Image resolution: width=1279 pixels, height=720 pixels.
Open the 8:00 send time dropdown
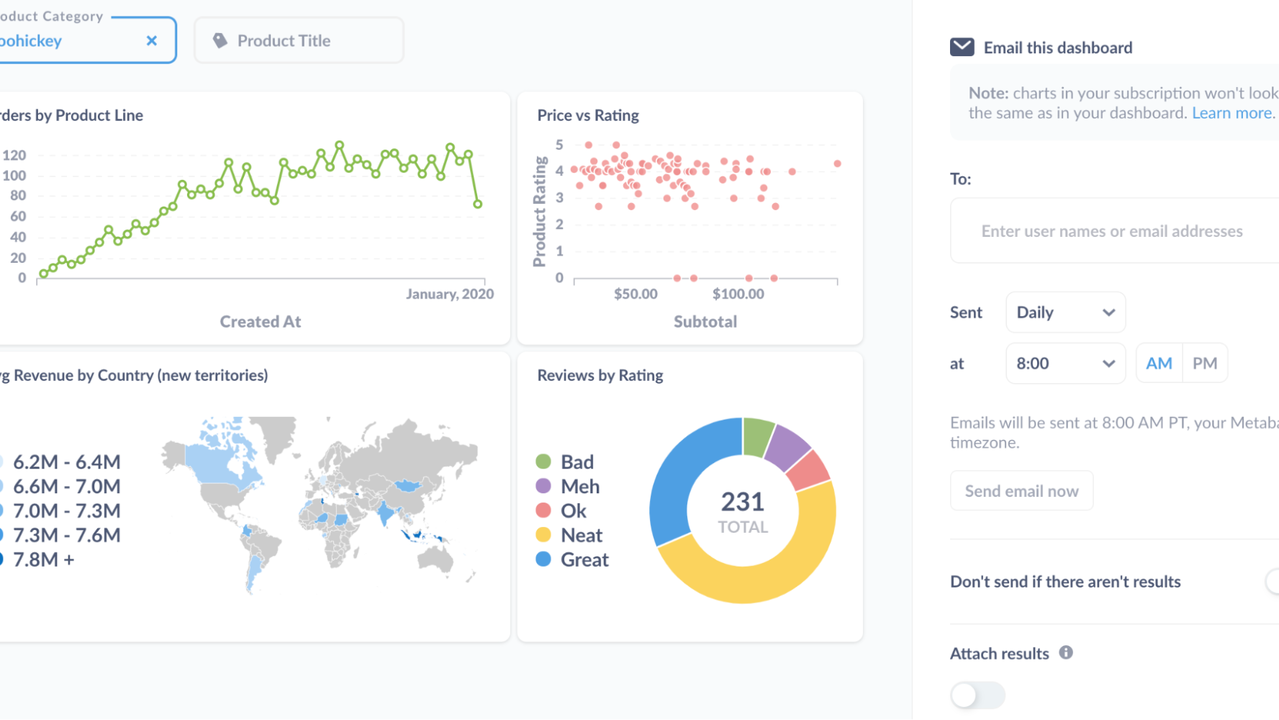(1065, 363)
